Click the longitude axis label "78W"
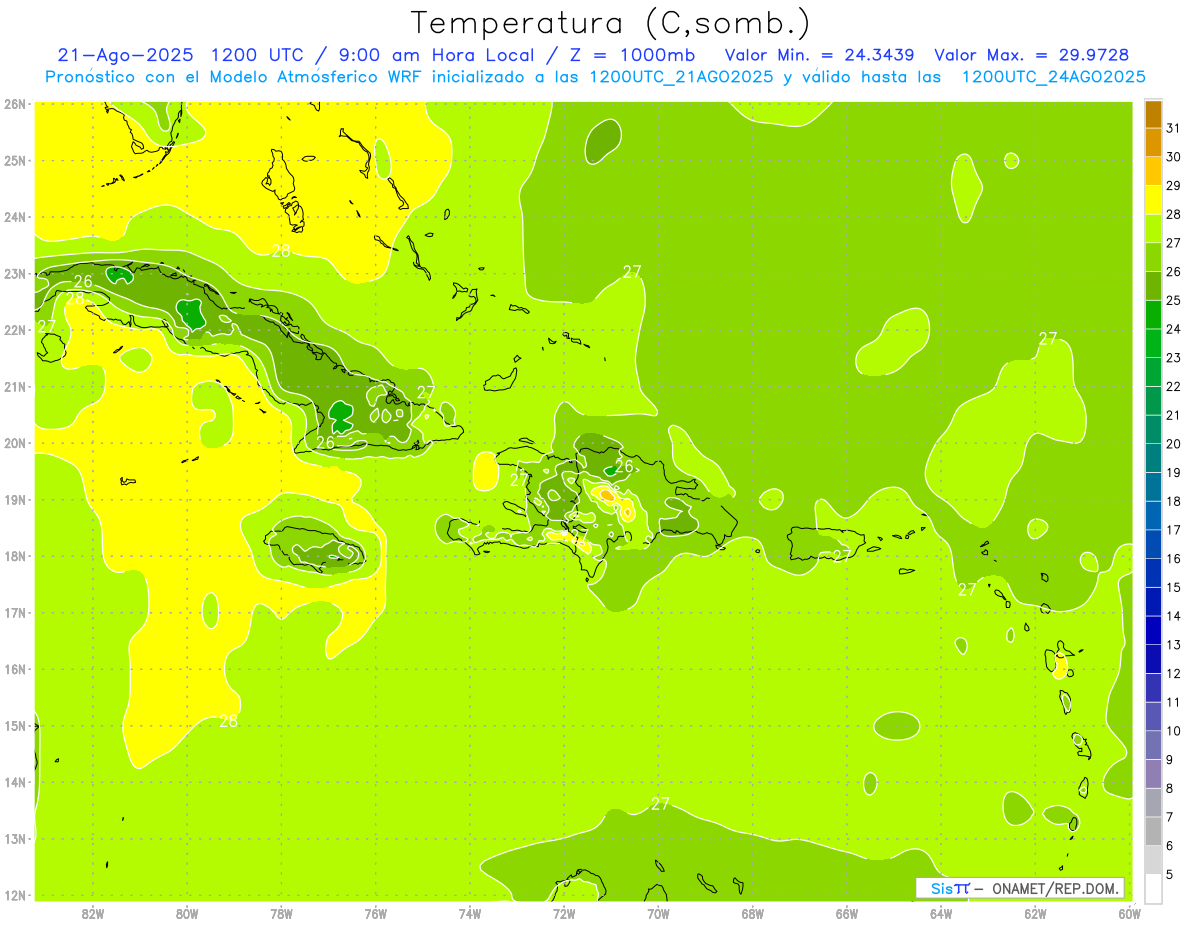 [281, 913]
